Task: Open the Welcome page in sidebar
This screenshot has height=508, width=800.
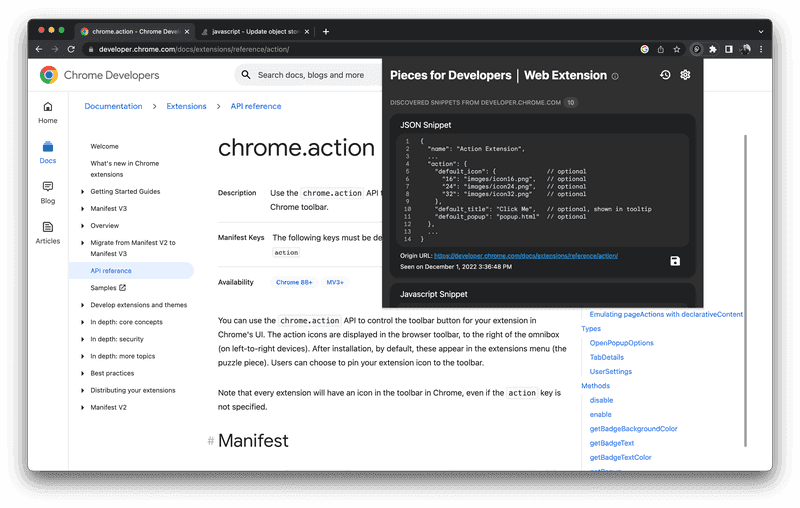Action: coord(105,146)
